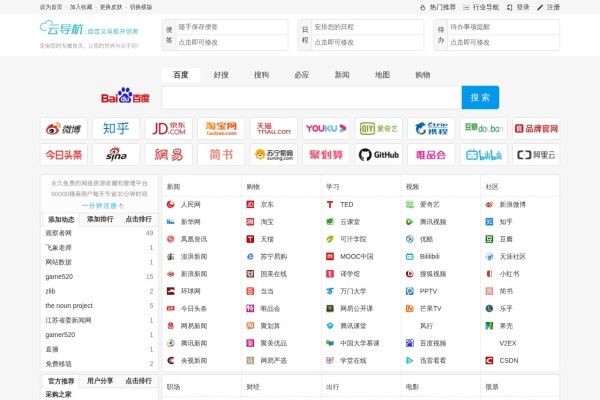Image resolution: width=600 pixels, height=400 pixels.
Task: Open the douban logo tile
Action: (484, 129)
